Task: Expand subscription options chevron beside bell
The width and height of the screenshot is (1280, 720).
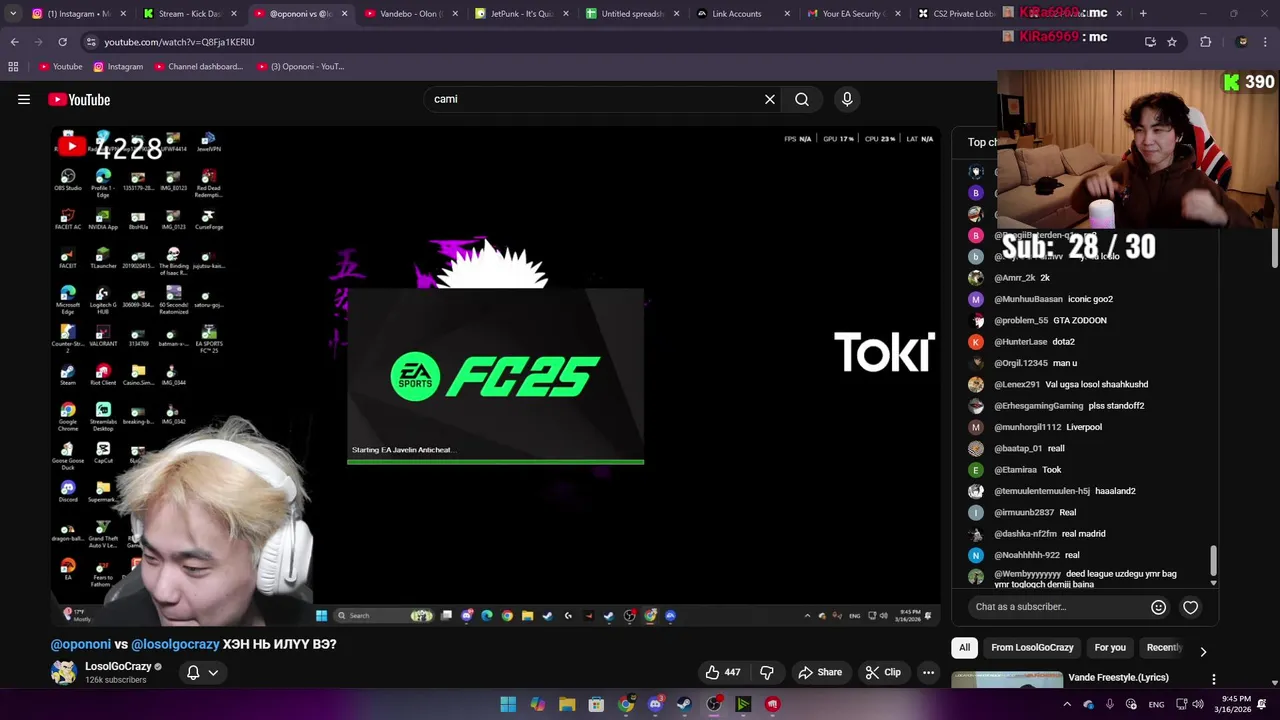Action: pyautogui.click(x=213, y=672)
